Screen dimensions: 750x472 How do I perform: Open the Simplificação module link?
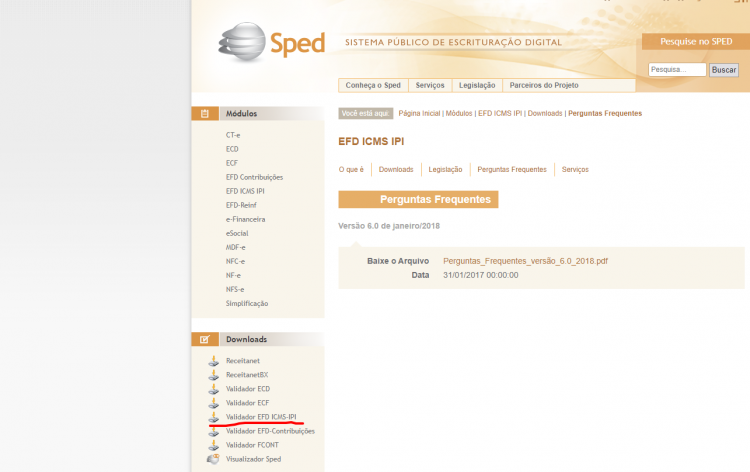(x=247, y=303)
